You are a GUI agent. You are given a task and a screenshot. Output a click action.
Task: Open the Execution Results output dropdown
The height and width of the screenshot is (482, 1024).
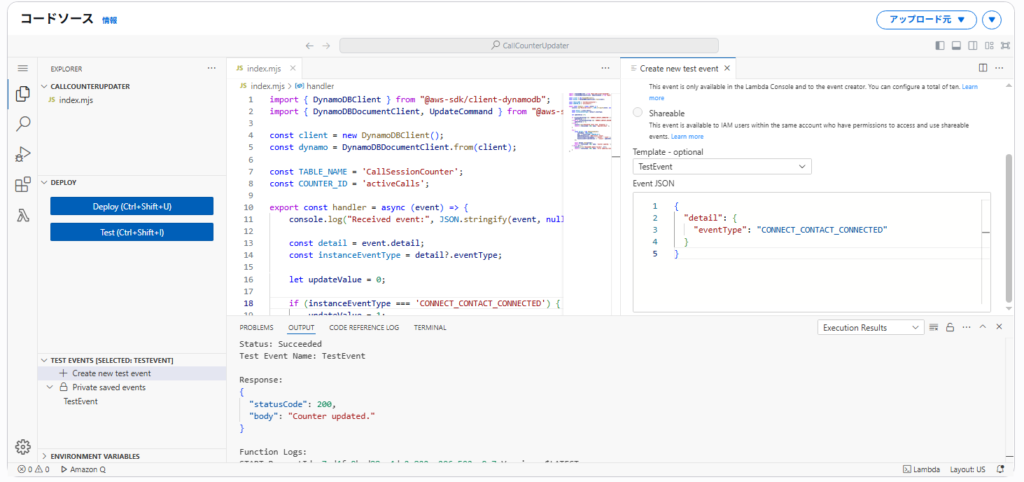[x=869, y=327]
